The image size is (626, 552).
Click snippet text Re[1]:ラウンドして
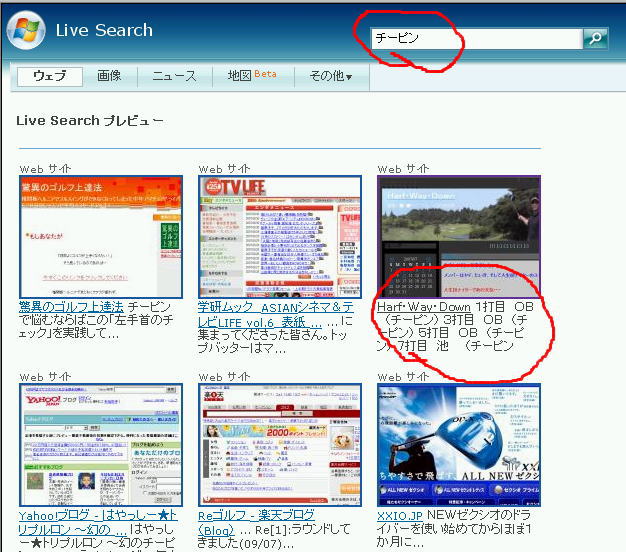pos(303,530)
